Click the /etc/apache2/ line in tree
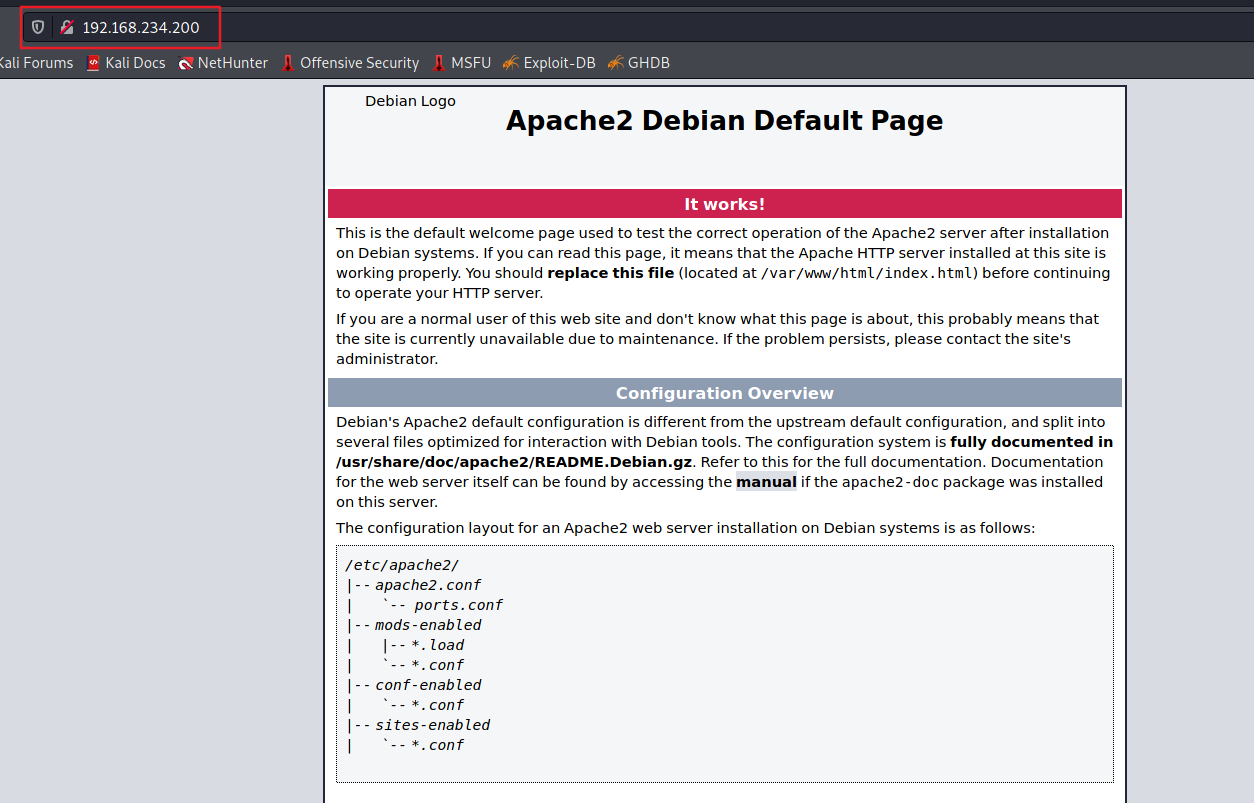 (402, 565)
